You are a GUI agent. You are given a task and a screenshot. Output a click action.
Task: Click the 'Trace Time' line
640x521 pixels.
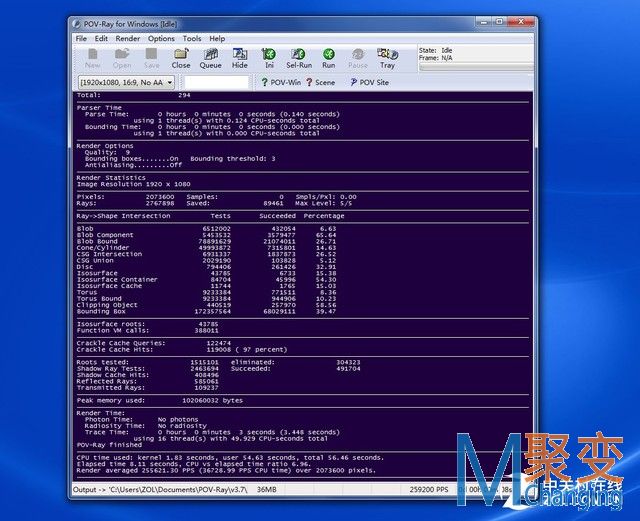click(212, 432)
